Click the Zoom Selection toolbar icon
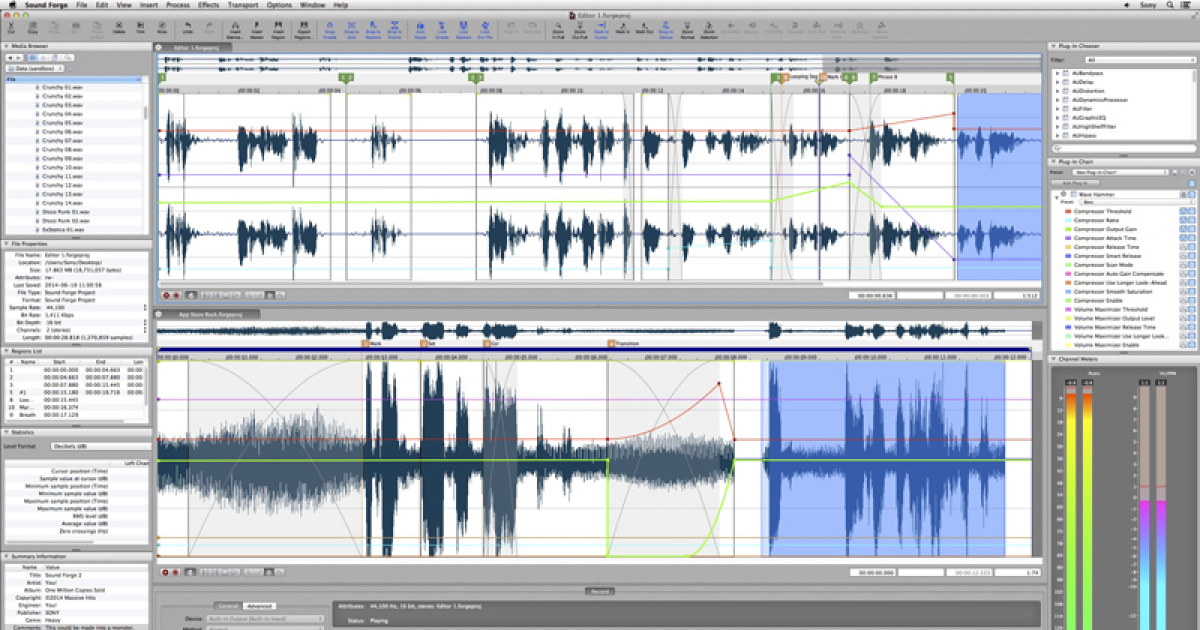 click(x=709, y=29)
